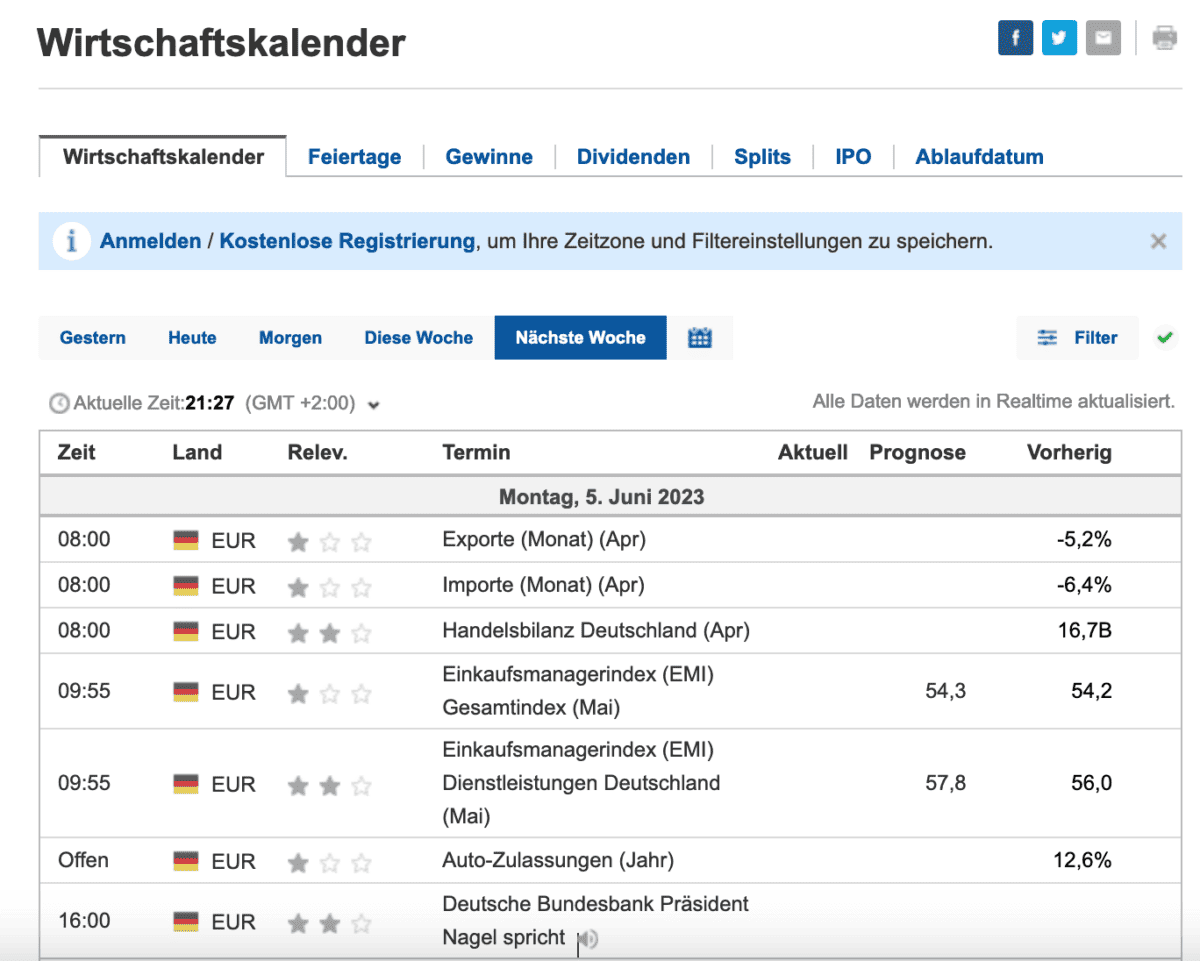The width and height of the screenshot is (1200, 961).
Task: Print the calendar using the printer icon
Action: click(1164, 37)
